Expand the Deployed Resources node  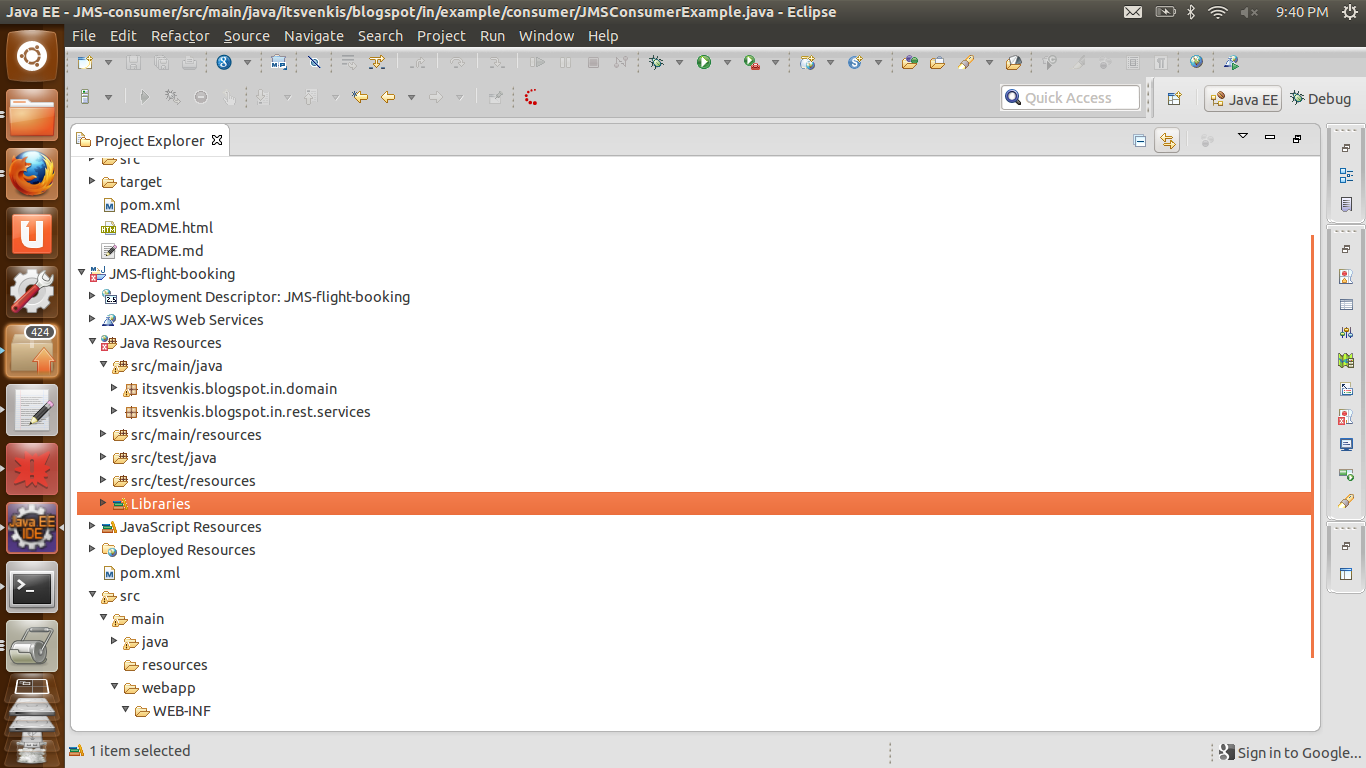pyautogui.click(x=92, y=549)
